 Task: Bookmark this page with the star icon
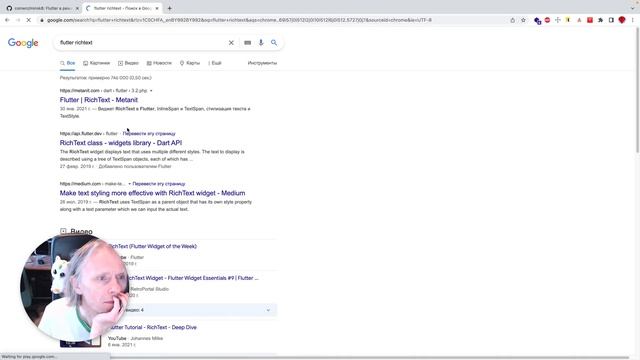523,20
